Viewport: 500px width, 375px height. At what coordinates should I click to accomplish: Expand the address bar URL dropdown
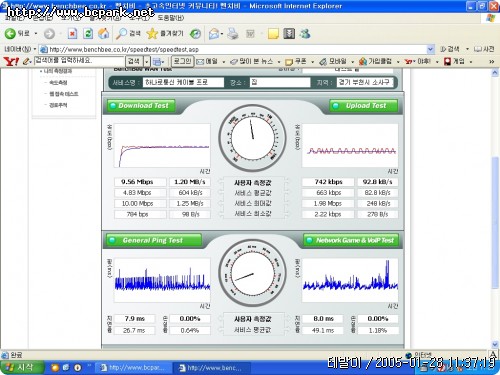coord(430,49)
